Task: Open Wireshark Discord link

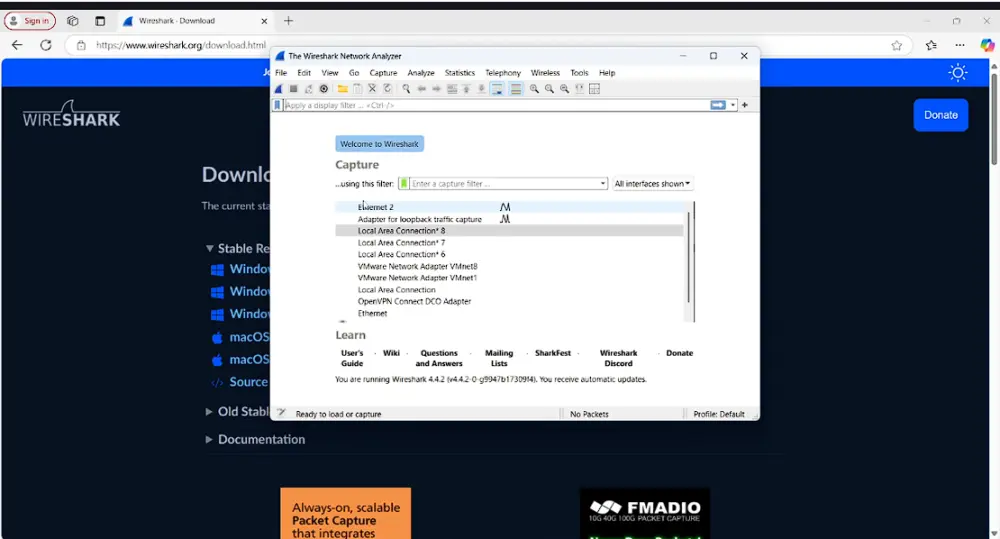Action: pos(618,358)
